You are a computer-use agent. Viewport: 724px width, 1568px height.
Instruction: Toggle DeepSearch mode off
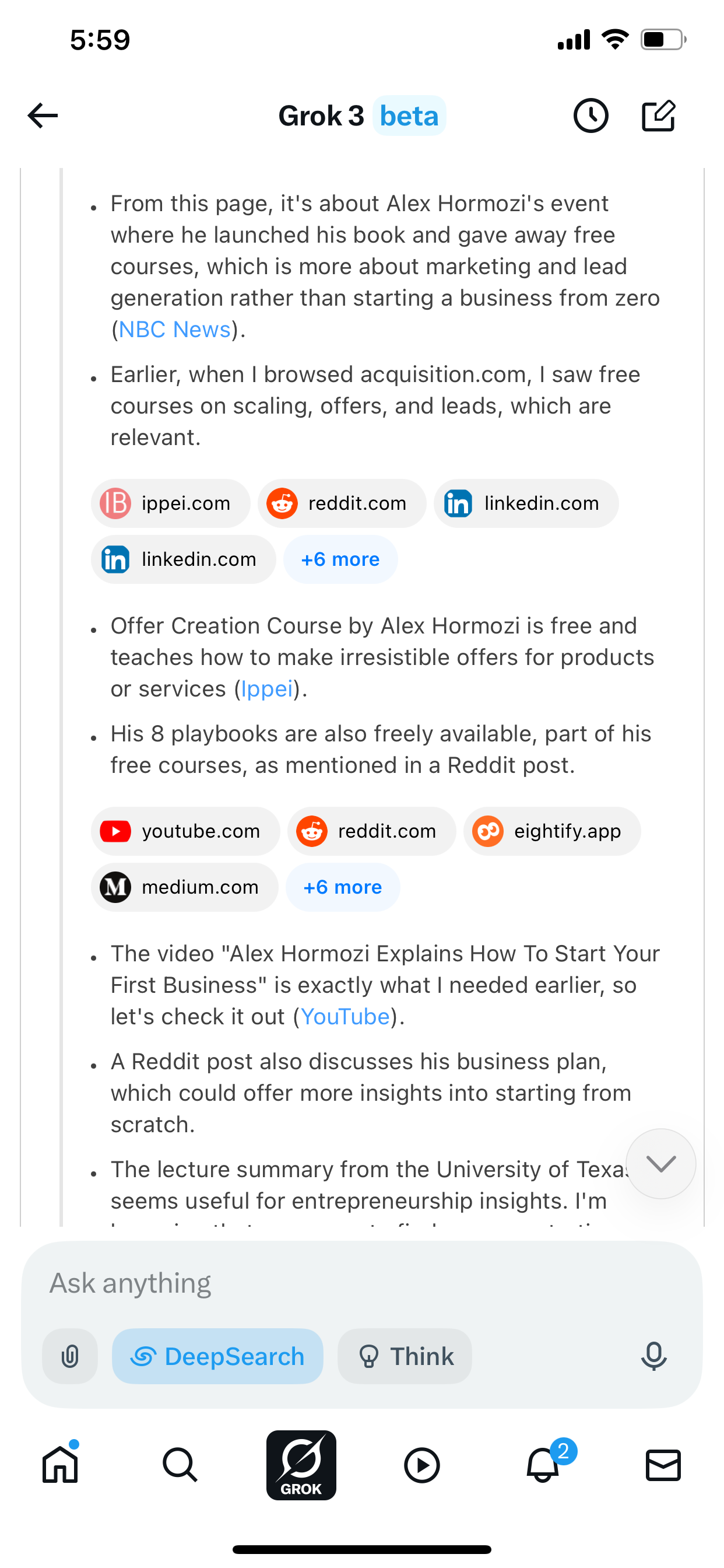[x=217, y=1356]
